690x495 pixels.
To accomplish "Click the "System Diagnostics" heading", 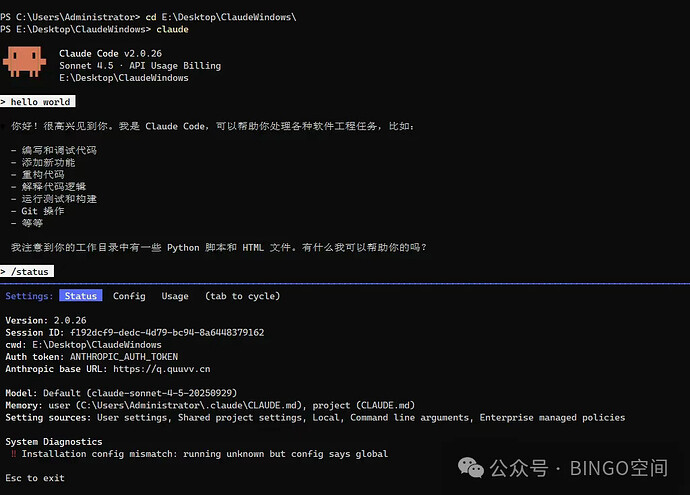I will (54, 441).
